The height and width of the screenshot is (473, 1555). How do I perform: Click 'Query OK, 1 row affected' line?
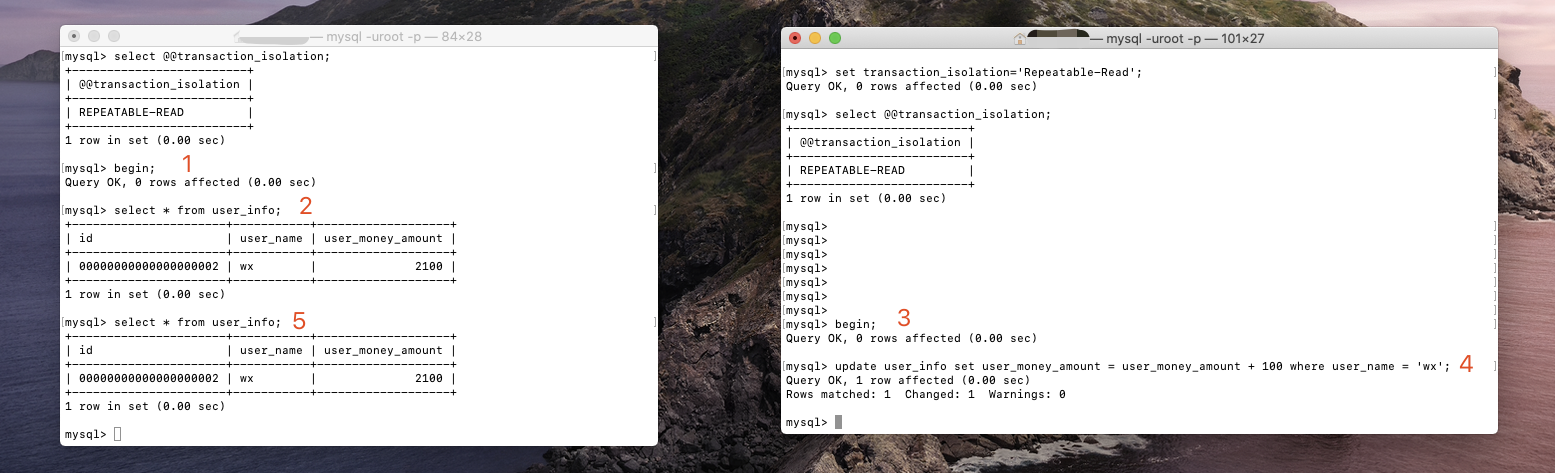(908, 380)
